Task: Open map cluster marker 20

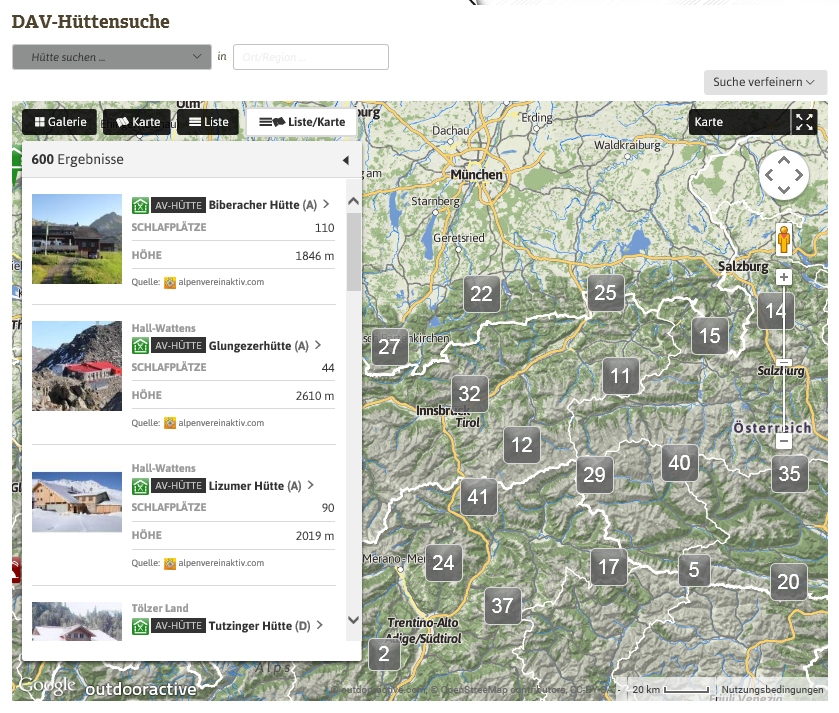Action: 789,582
